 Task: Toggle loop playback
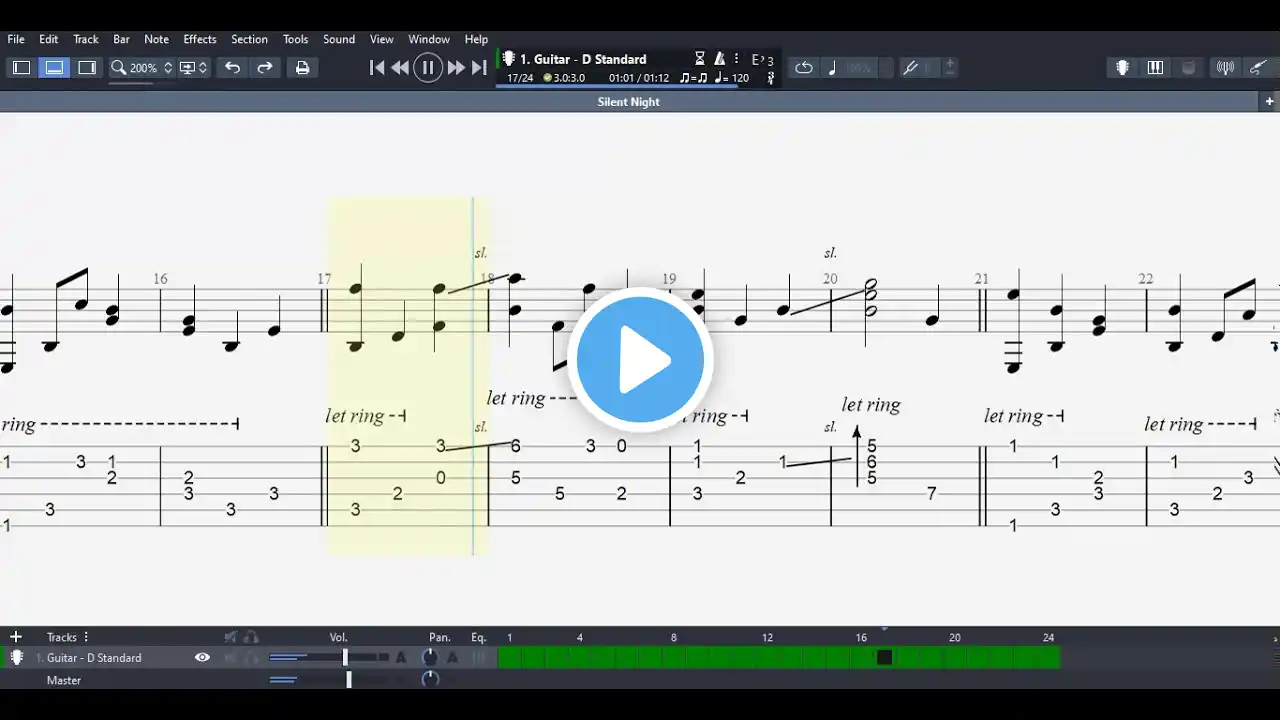[x=804, y=68]
